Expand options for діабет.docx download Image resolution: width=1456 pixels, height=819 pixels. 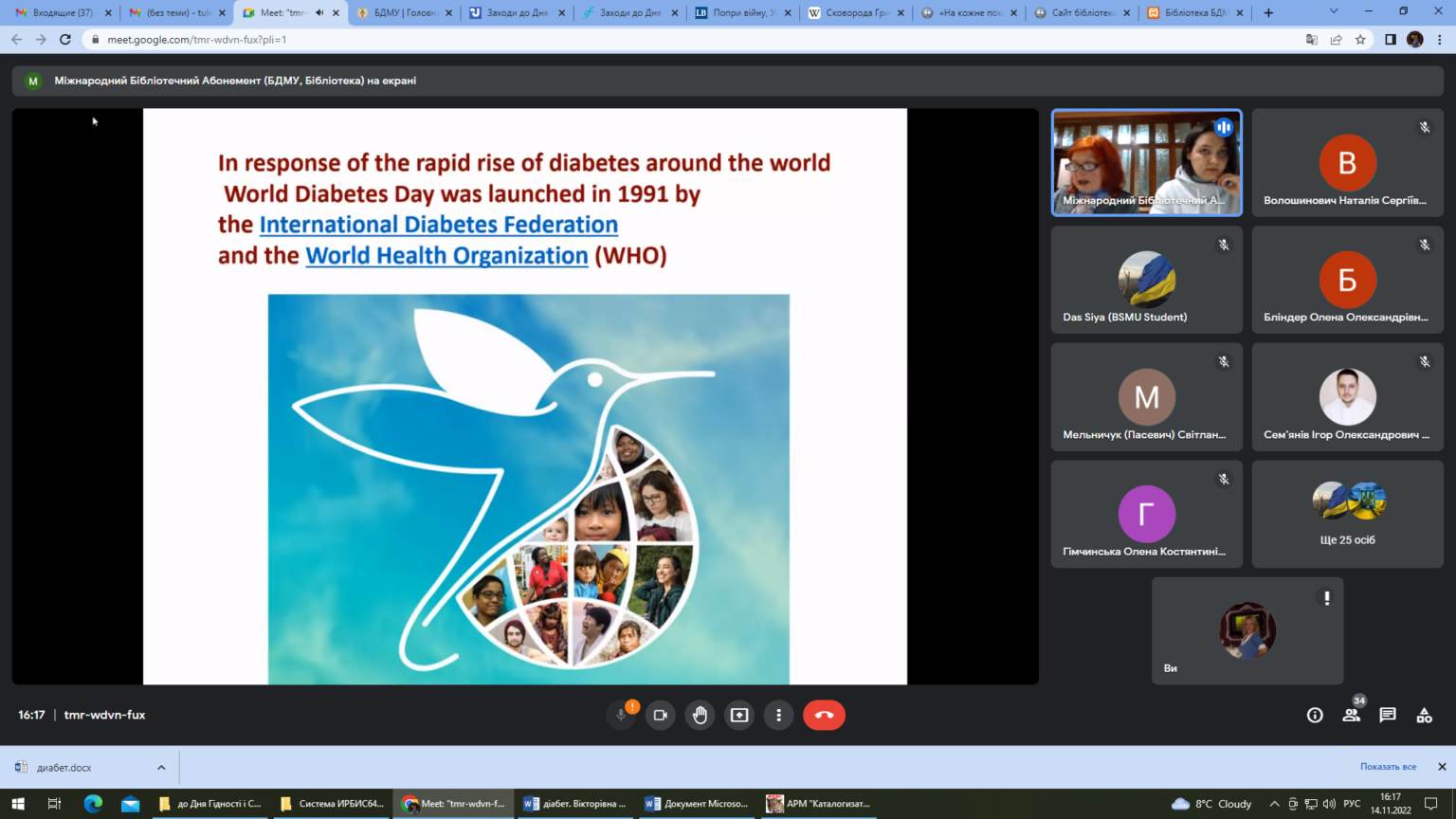(161, 768)
